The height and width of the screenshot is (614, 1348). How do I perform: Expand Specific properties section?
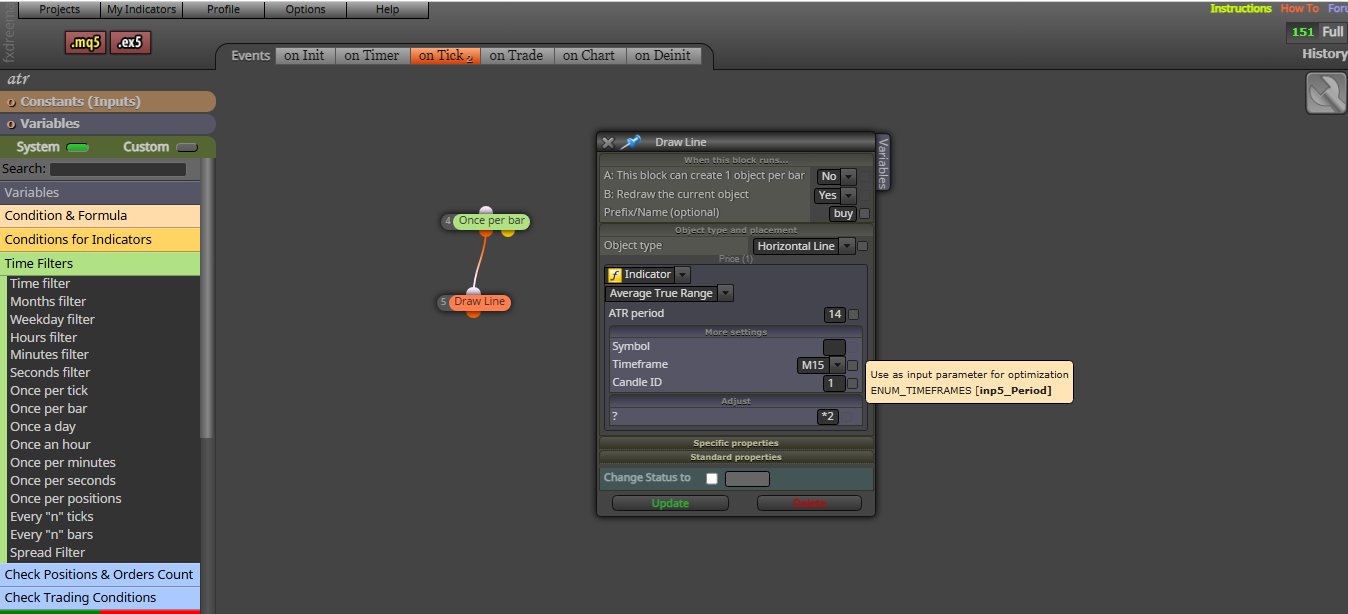coord(736,443)
